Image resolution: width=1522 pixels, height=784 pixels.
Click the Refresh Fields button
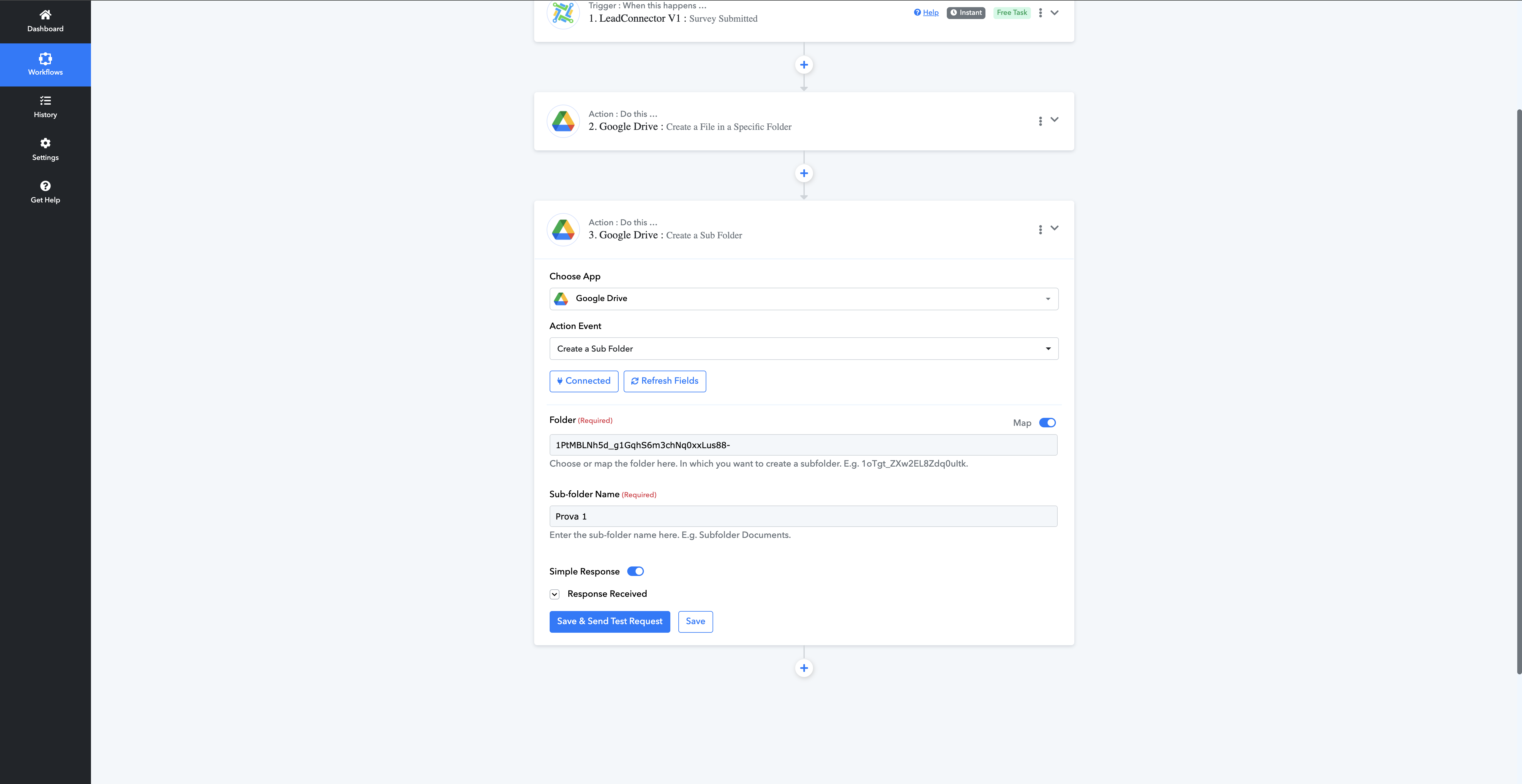[665, 381]
